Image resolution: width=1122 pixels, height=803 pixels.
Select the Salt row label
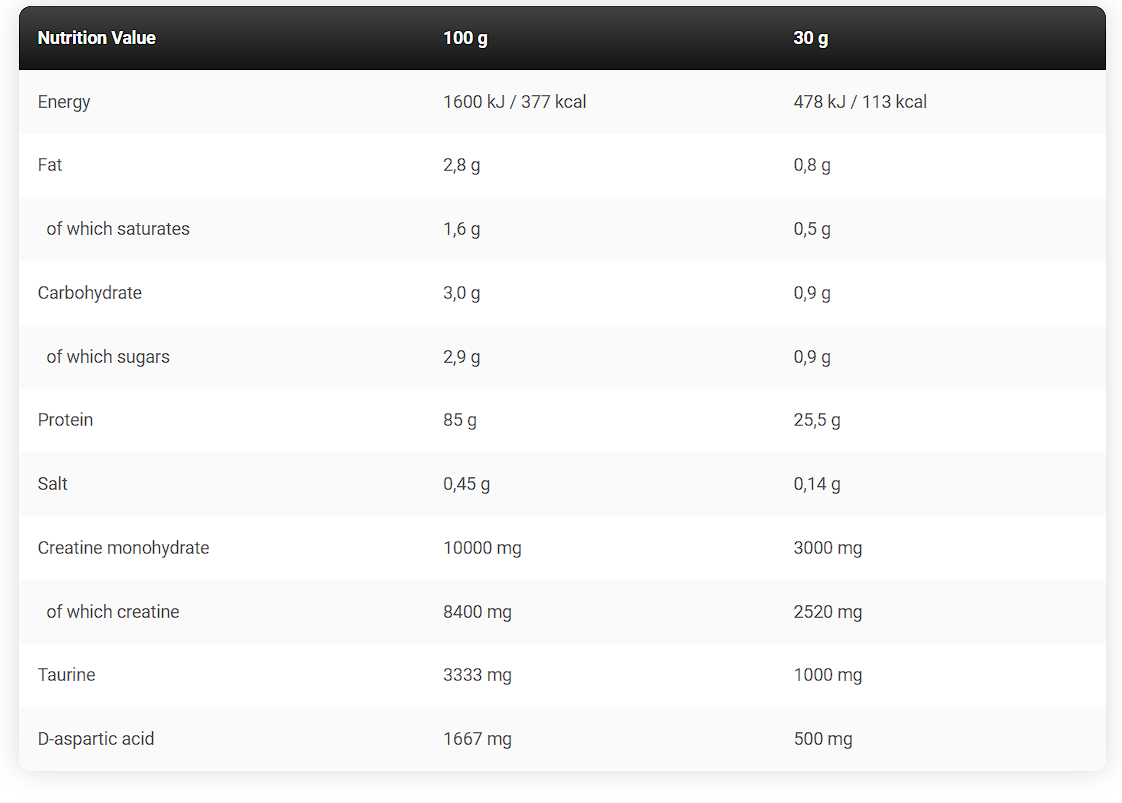(x=53, y=484)
